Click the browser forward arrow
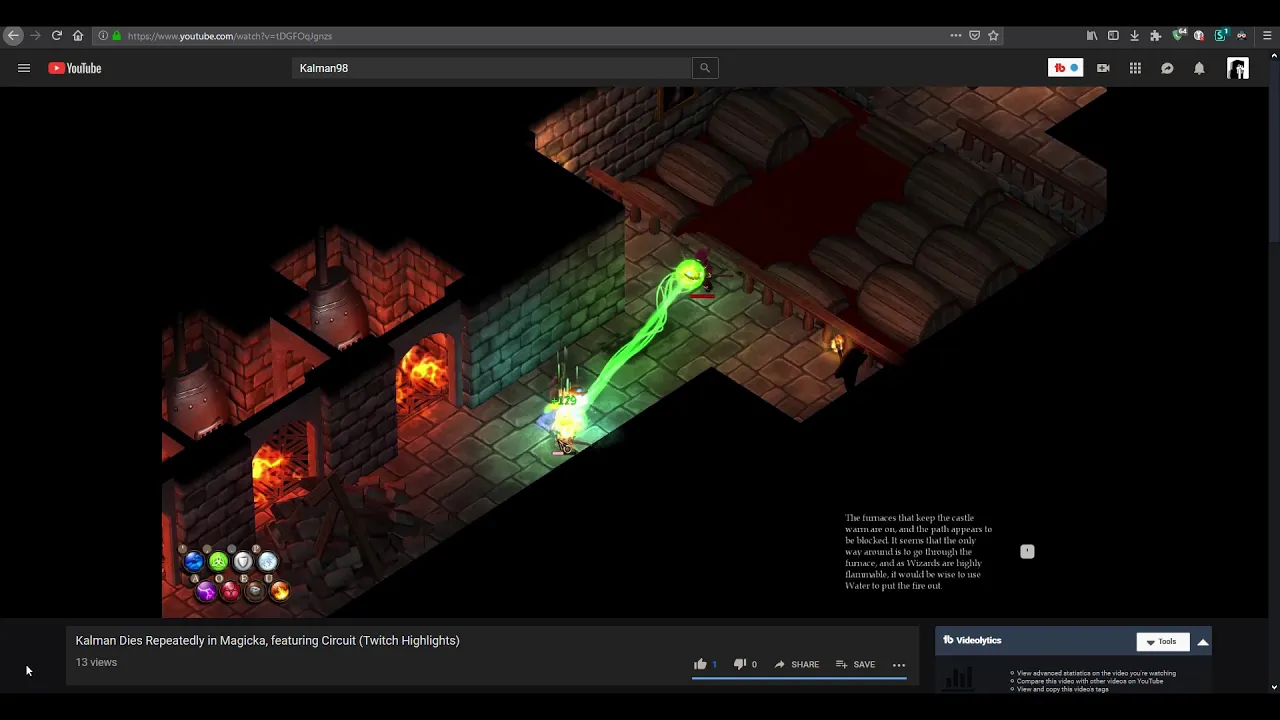The width and height of the screenshot is (1280, 720). [x=35, y=35]
